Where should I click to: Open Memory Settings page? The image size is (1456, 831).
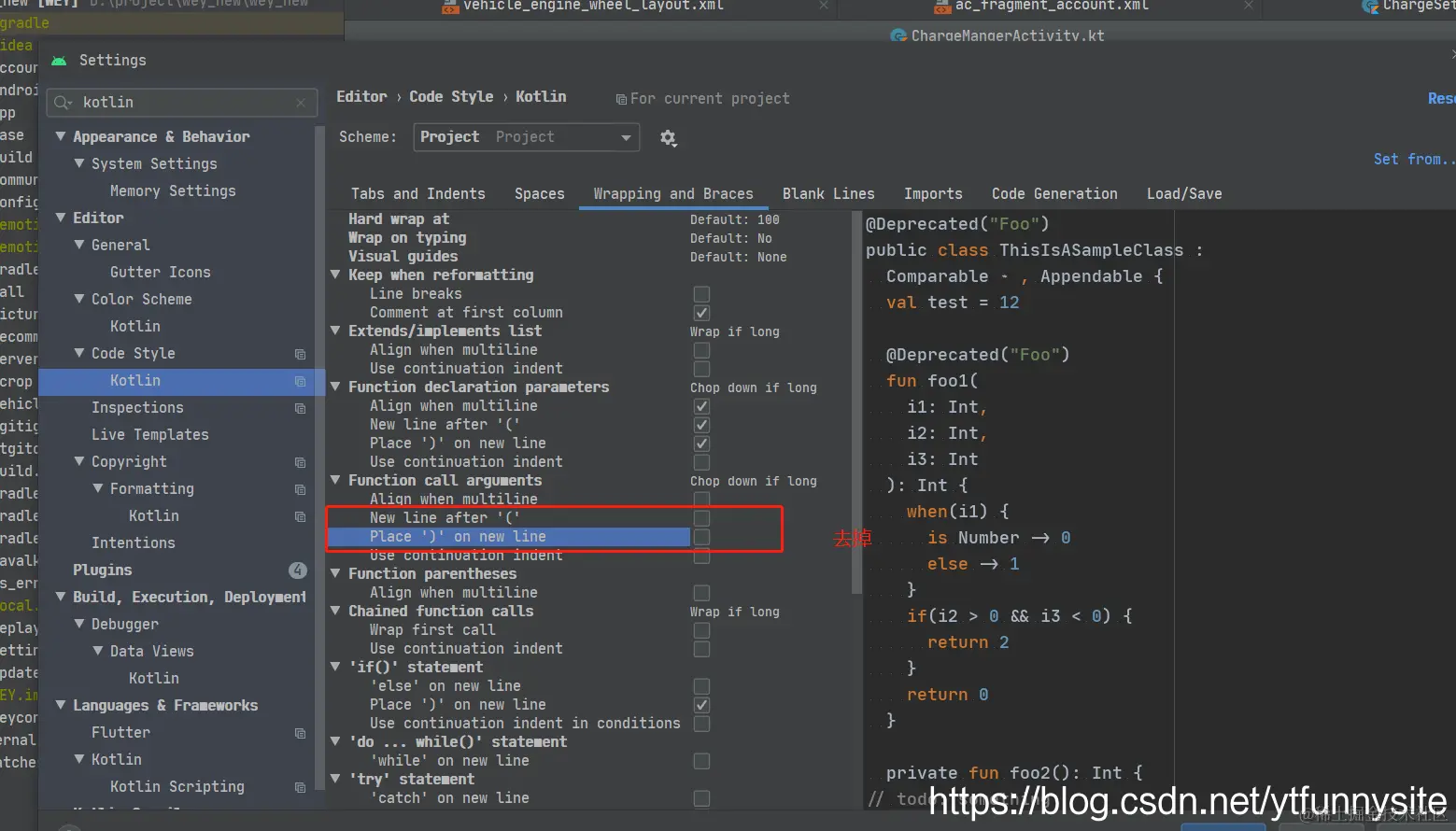[173, 191]
